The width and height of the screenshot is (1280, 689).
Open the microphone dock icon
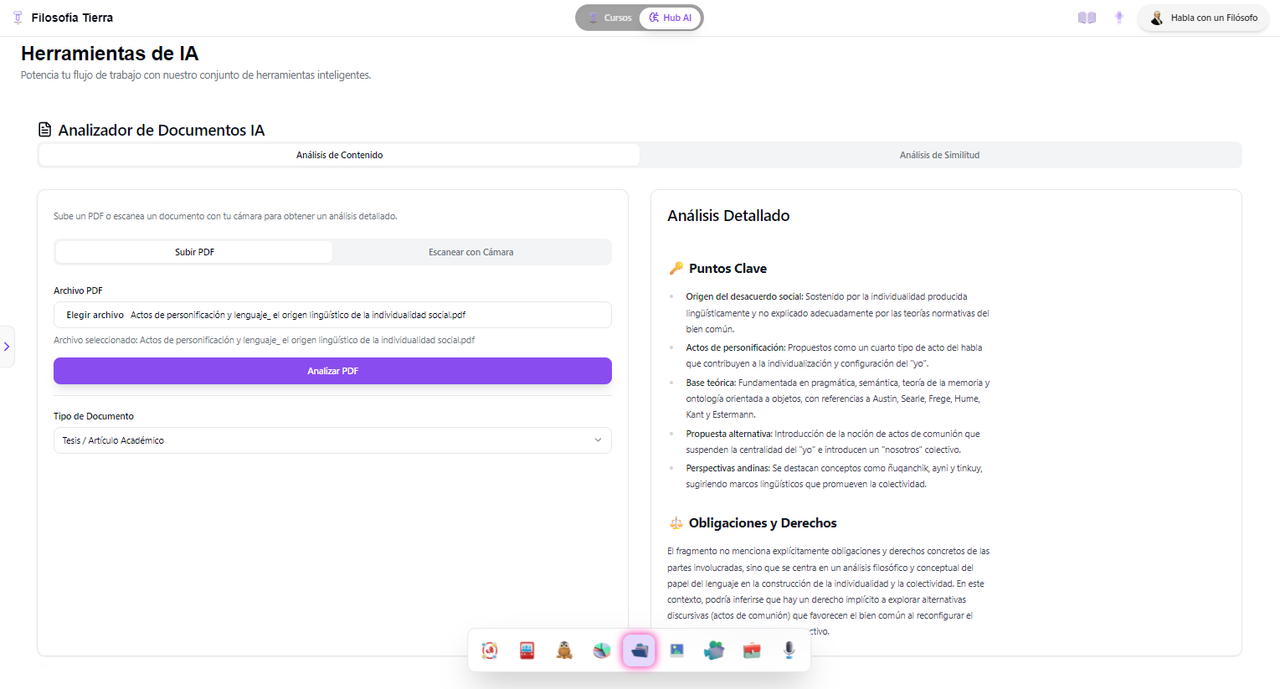(x=789, y=650)
